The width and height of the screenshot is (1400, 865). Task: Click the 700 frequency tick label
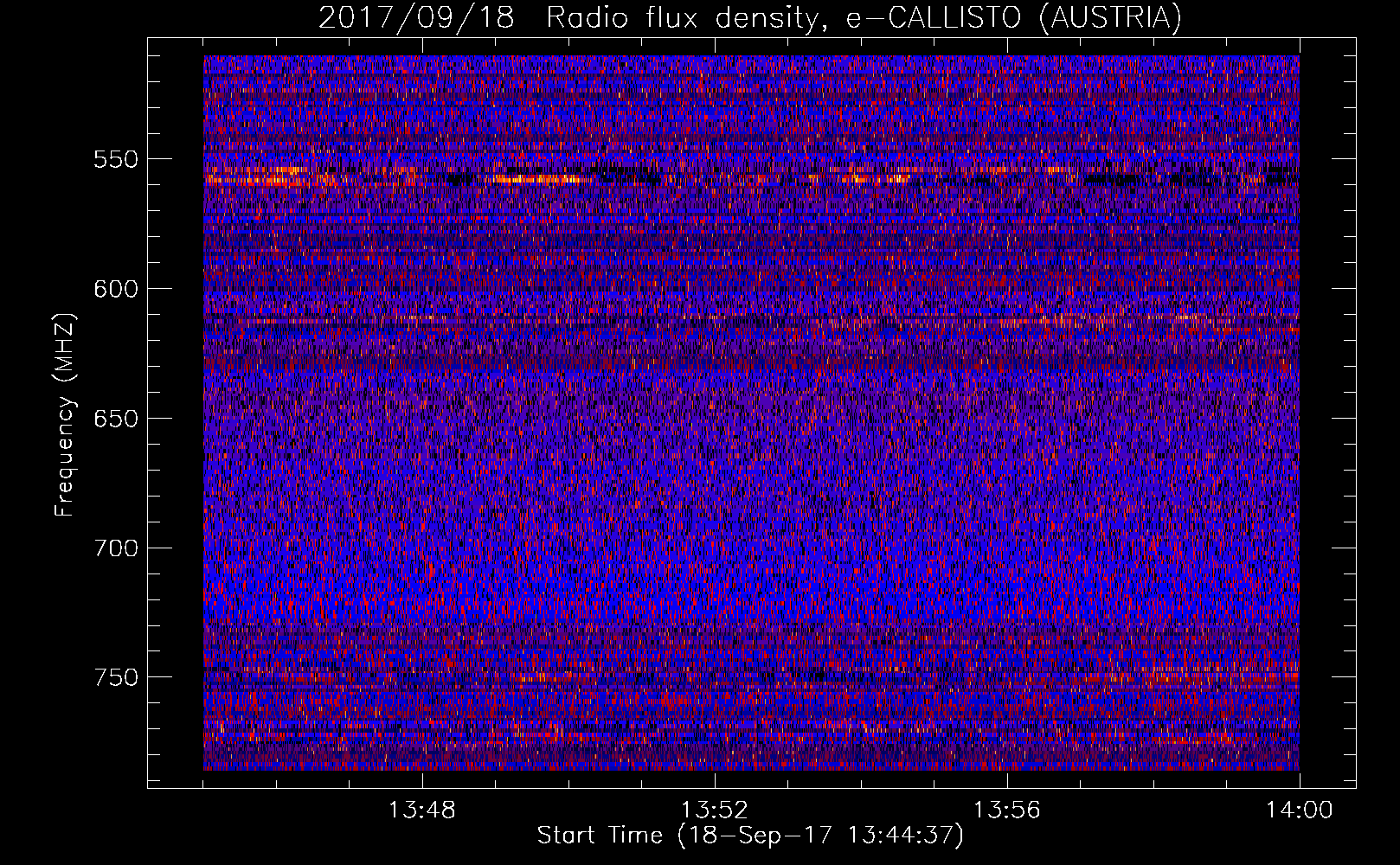tap(116, 548)
